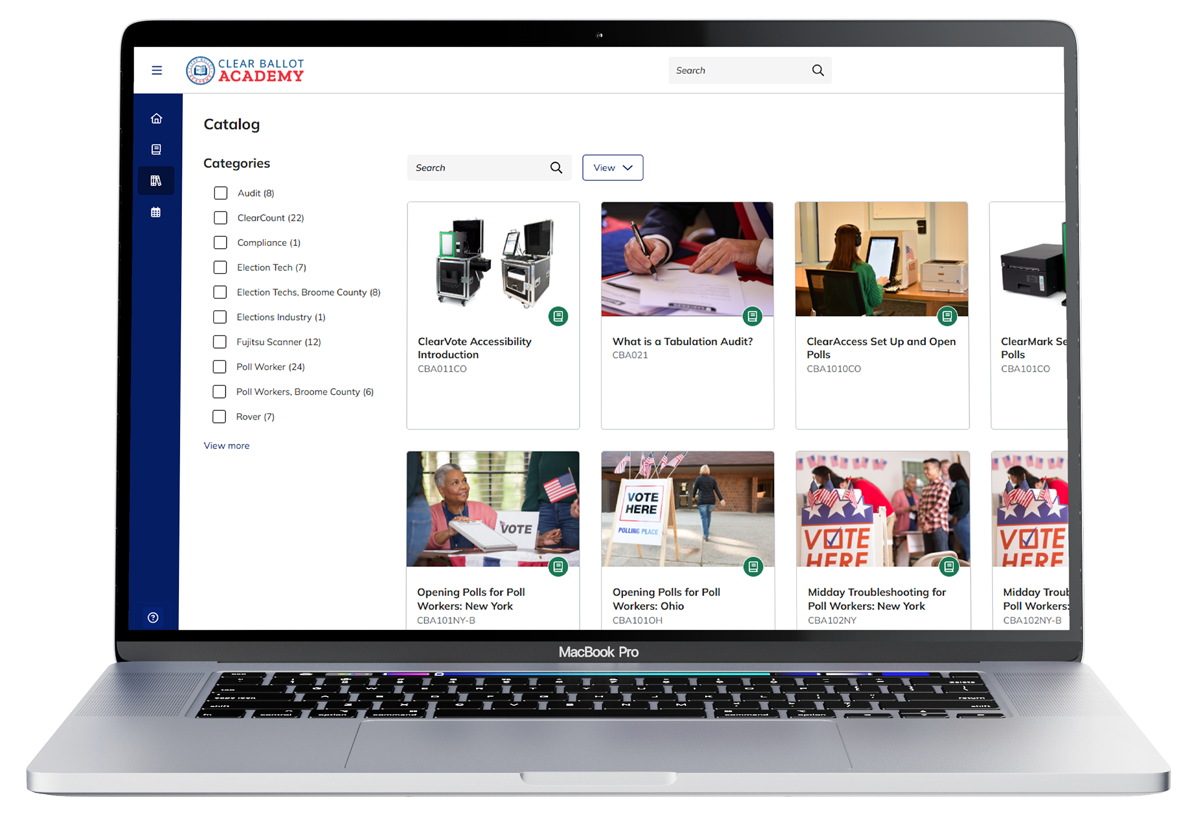Open Opening Polls for Poll Workers: Ohio
The height and width of the screenshot is (819, 1200).
(x=666, y=599)
